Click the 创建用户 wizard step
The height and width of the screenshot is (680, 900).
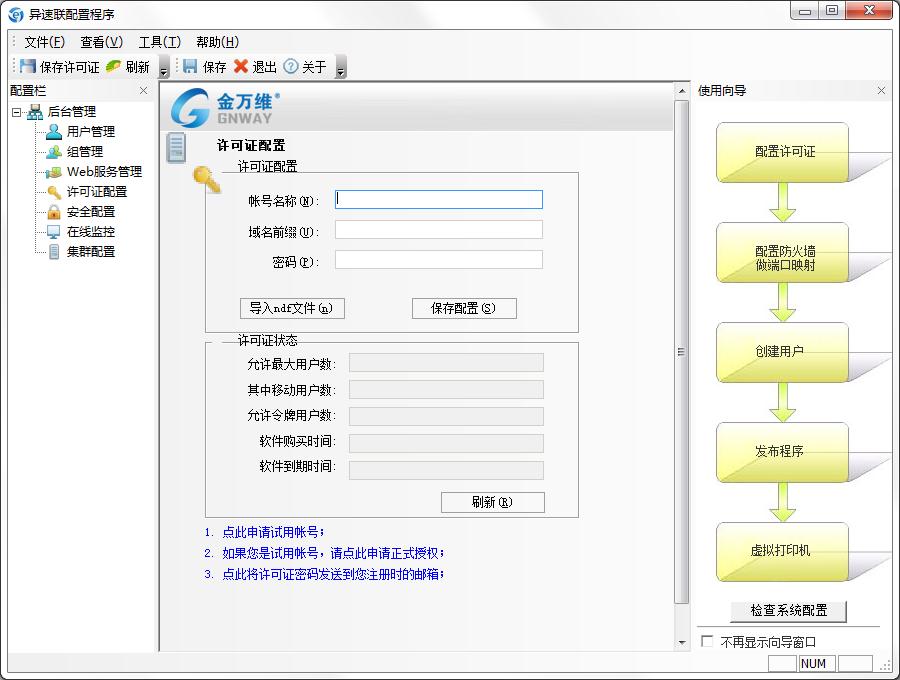[782, 352]
